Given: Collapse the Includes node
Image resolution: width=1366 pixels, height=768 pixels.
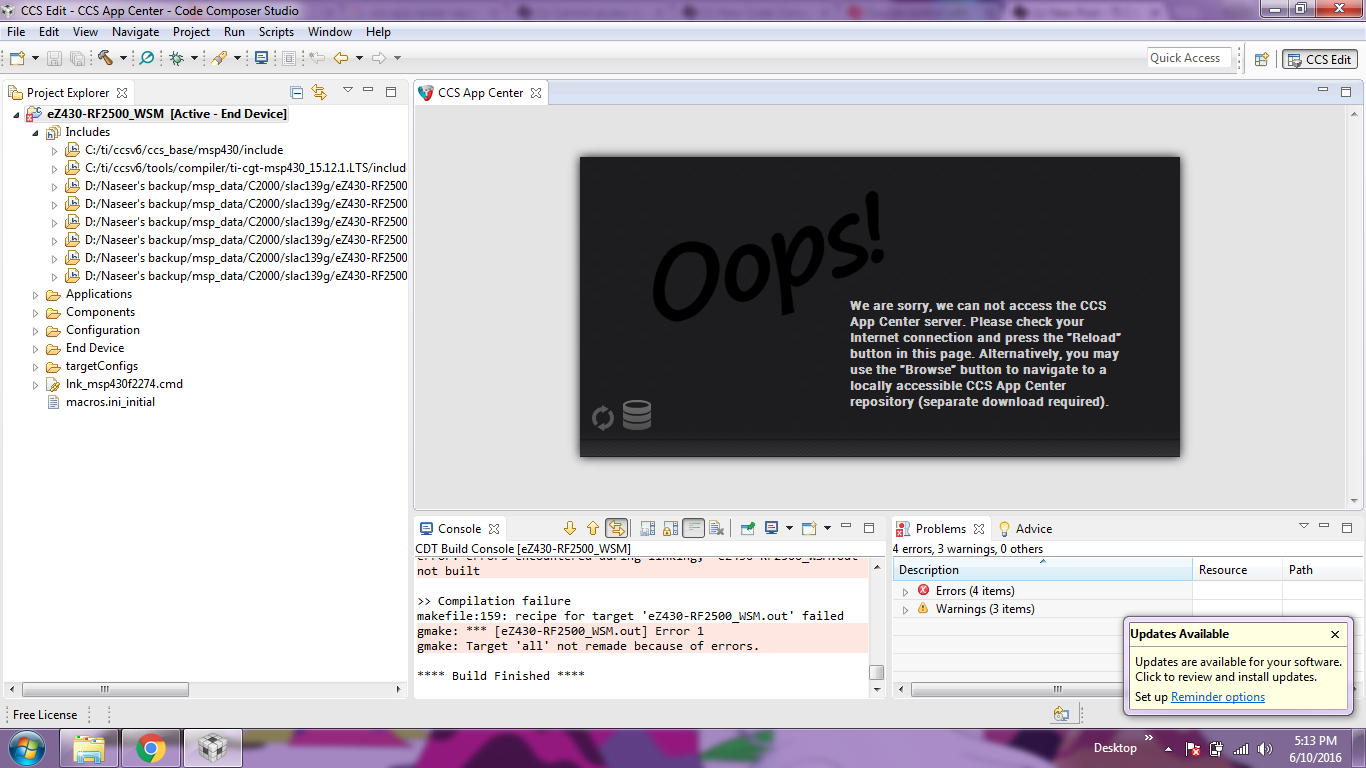Looking at the screenshot, I should tap(36, 133).
